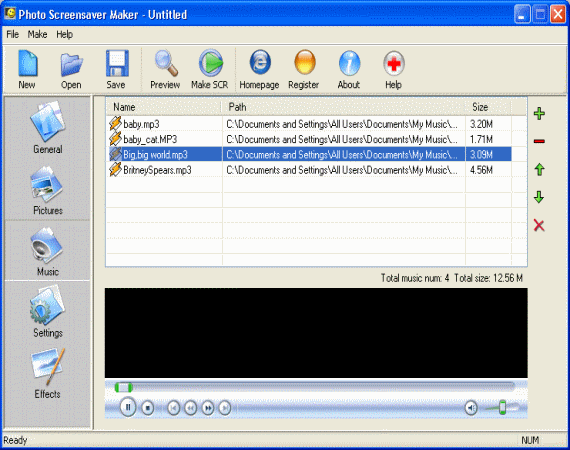Add music with the green plus icon

pos(539,113)
